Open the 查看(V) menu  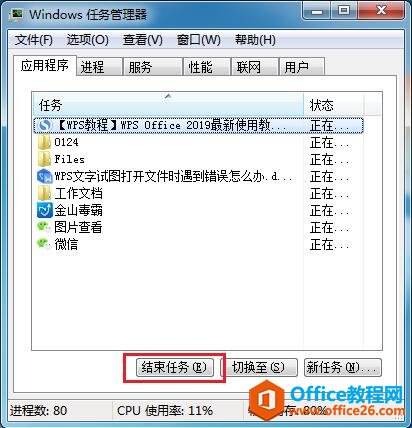143,40
